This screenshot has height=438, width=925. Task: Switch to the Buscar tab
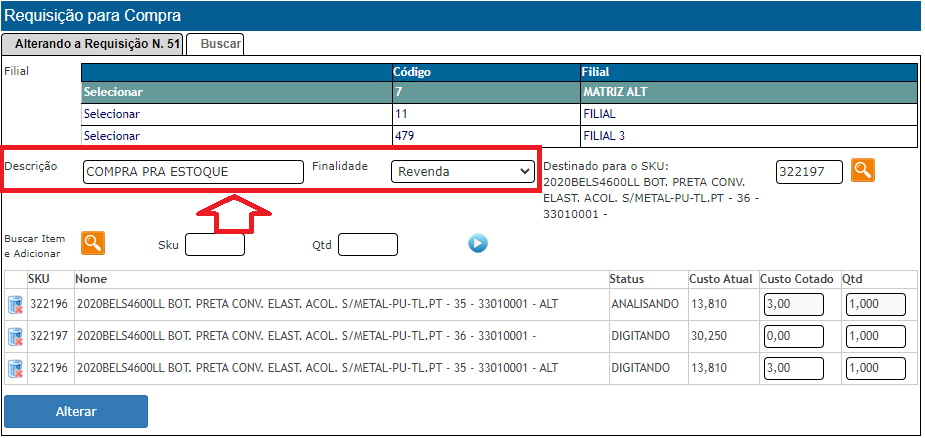(x=215, y=44)
